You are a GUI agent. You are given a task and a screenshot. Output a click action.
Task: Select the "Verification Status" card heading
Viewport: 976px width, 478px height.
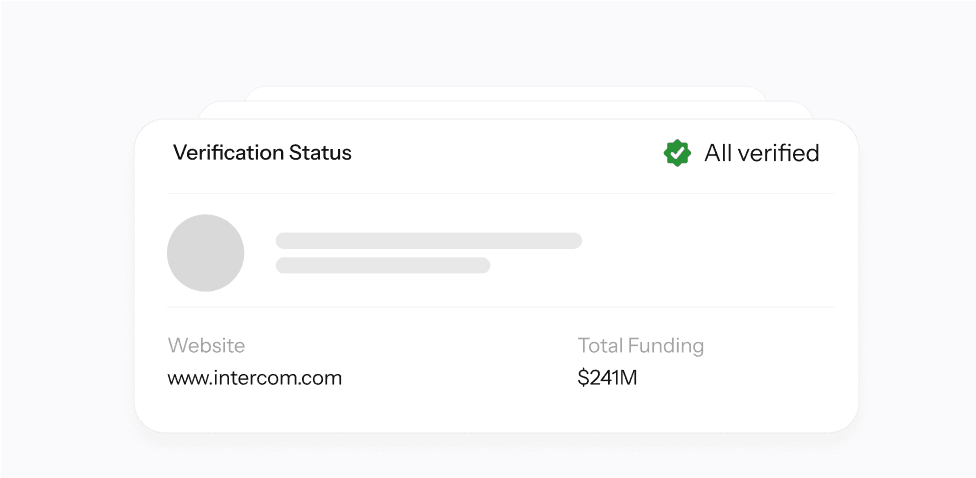(x=262, y=152)
